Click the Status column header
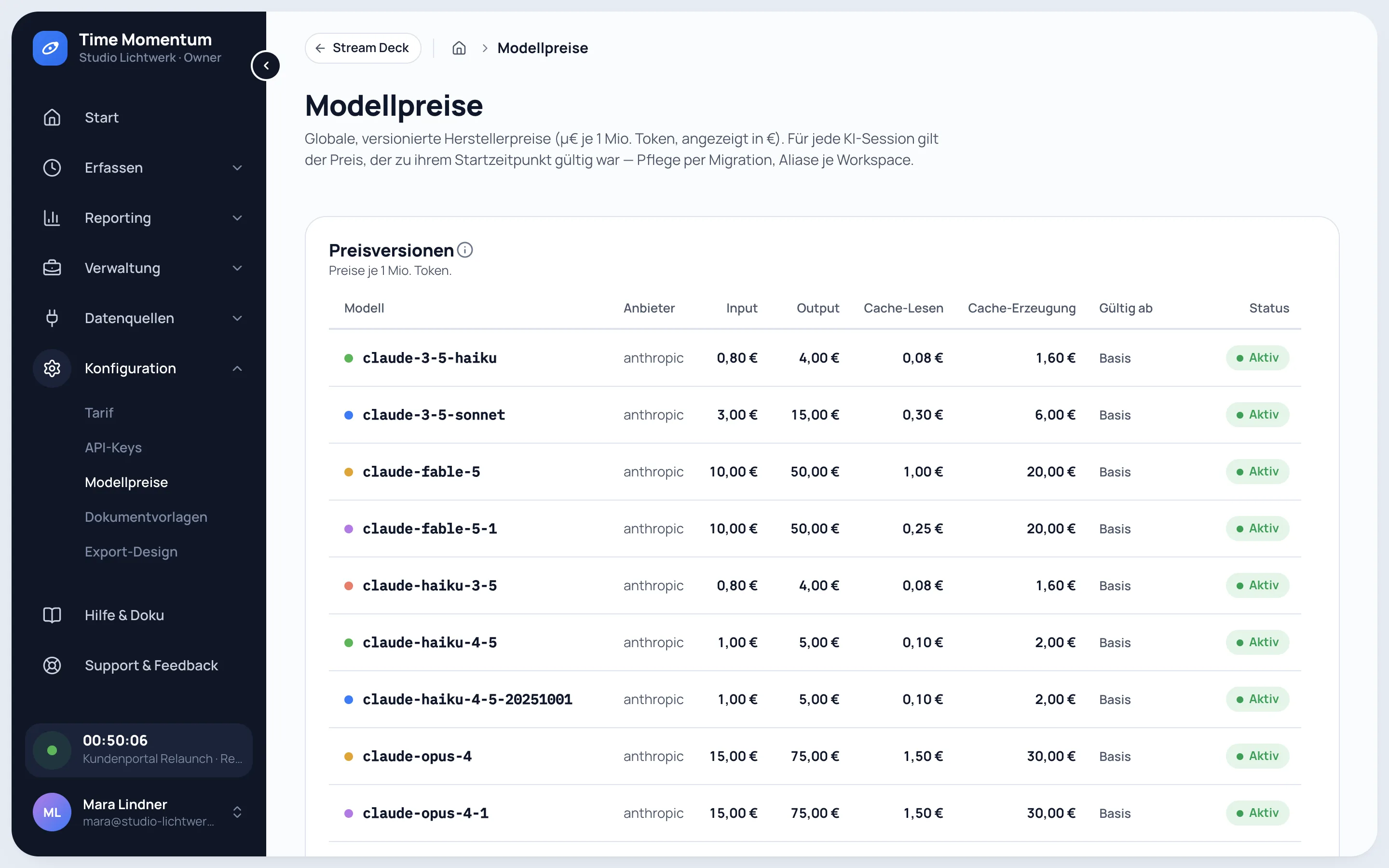 tap(1269, 308)
